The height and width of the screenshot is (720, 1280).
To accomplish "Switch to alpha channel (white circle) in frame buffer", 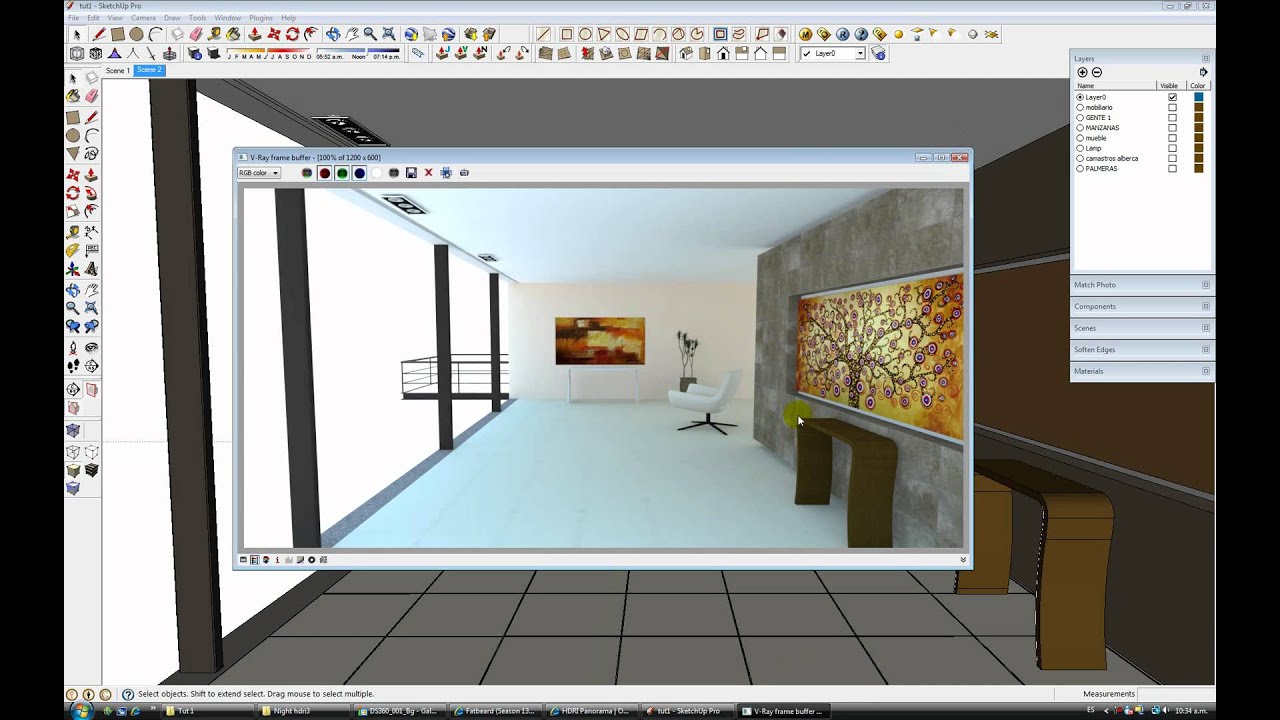I will pos(377,173).
